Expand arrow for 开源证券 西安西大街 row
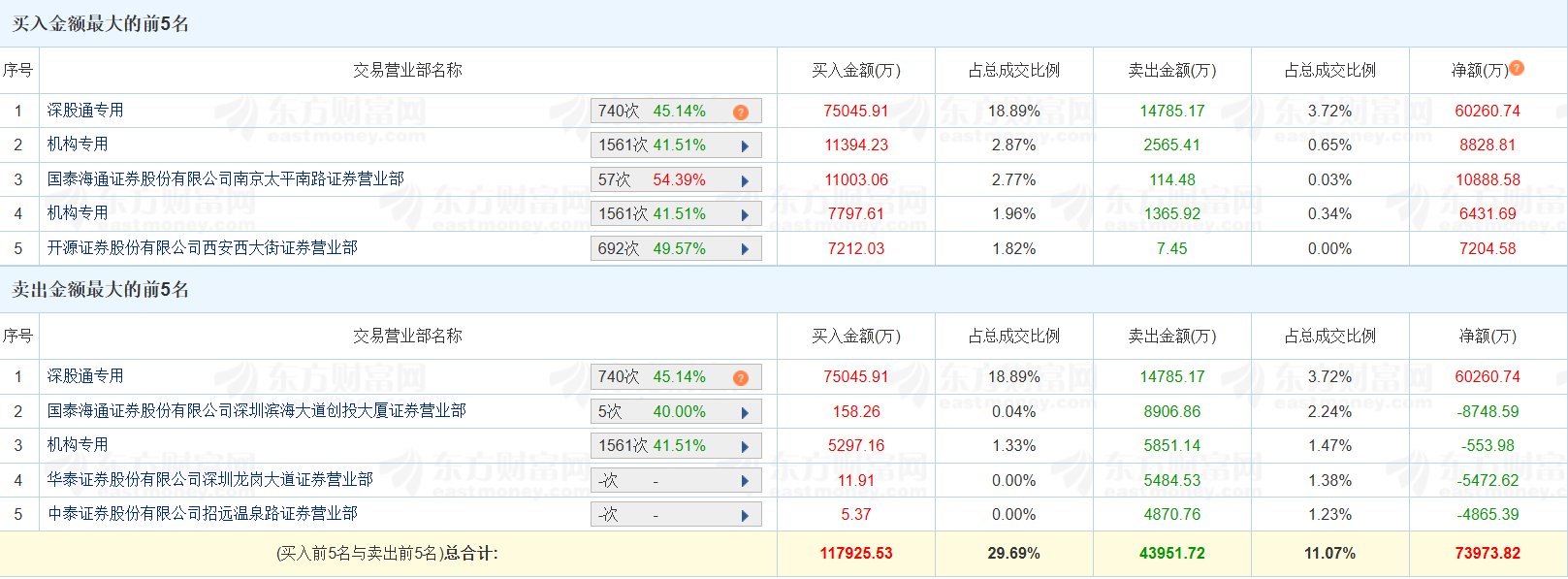Image resolution: width=1568 pixels, height=579 pixels. point(745,249)
